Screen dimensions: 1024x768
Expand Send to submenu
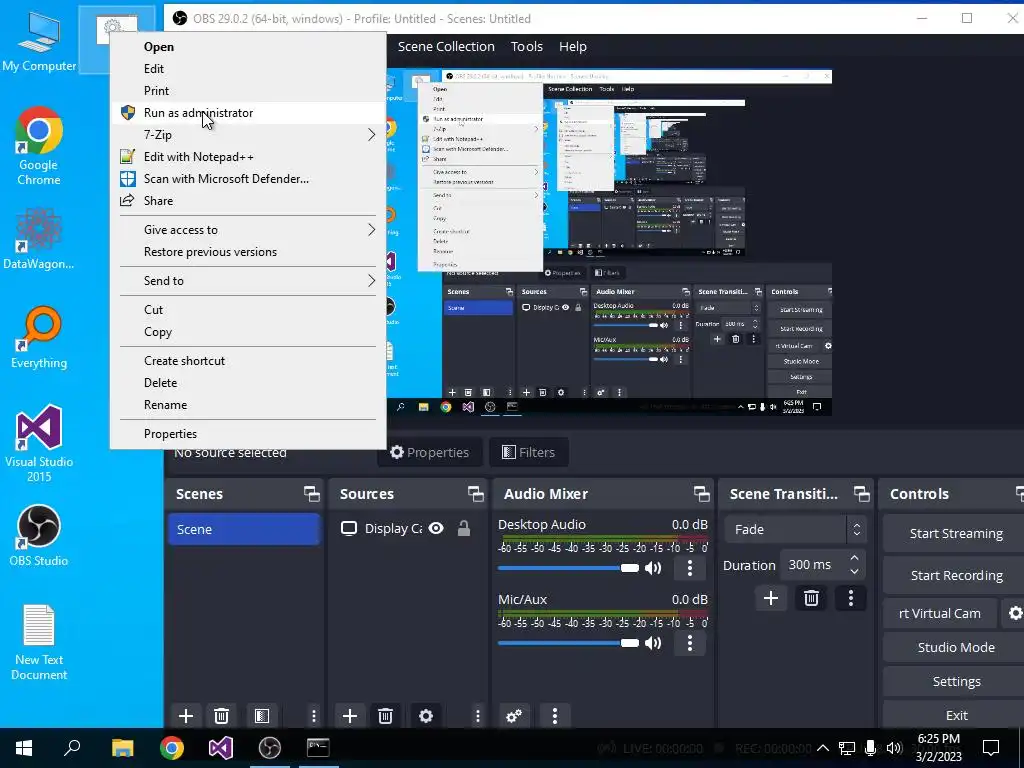[247, 280]
